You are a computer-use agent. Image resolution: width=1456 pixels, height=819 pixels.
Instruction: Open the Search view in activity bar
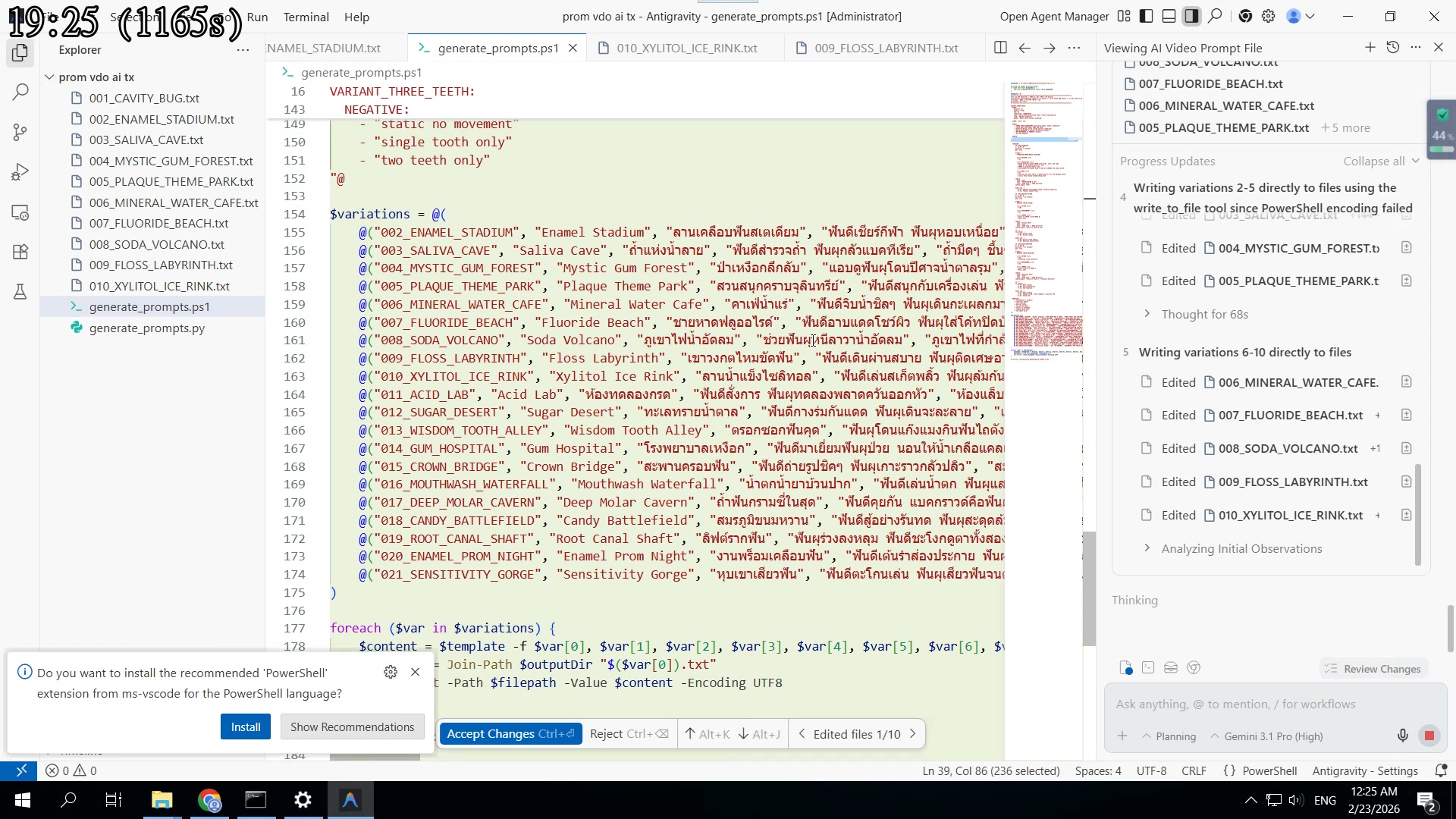(x=20, y=93)
